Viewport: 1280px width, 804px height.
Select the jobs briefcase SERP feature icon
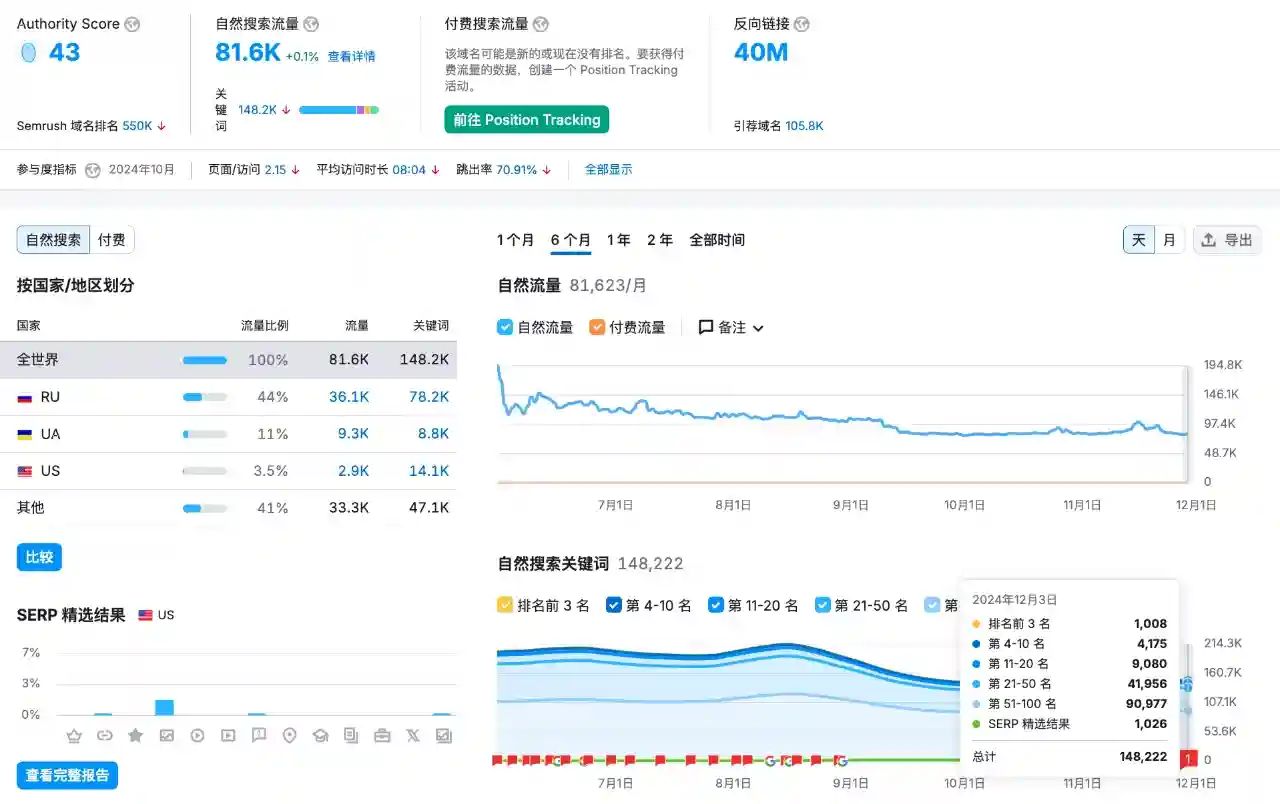tap(382, 735)
